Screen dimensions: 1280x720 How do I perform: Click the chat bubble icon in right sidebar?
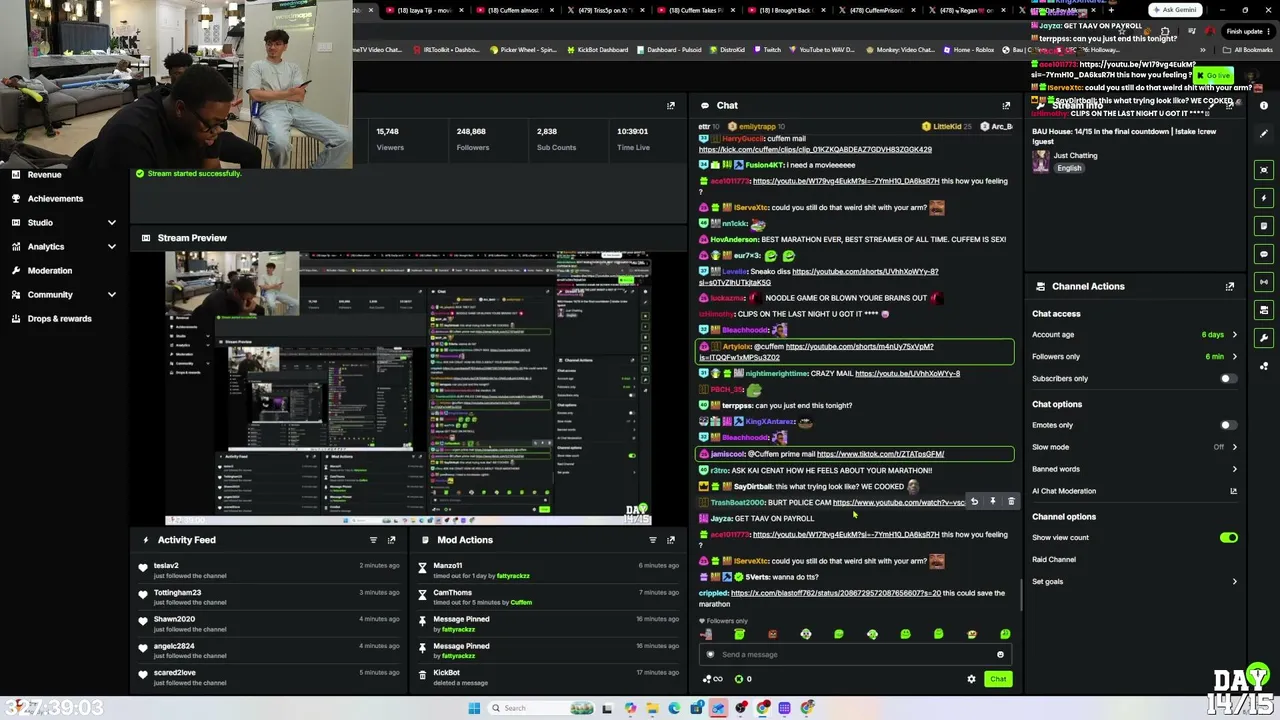(1264, 254)
